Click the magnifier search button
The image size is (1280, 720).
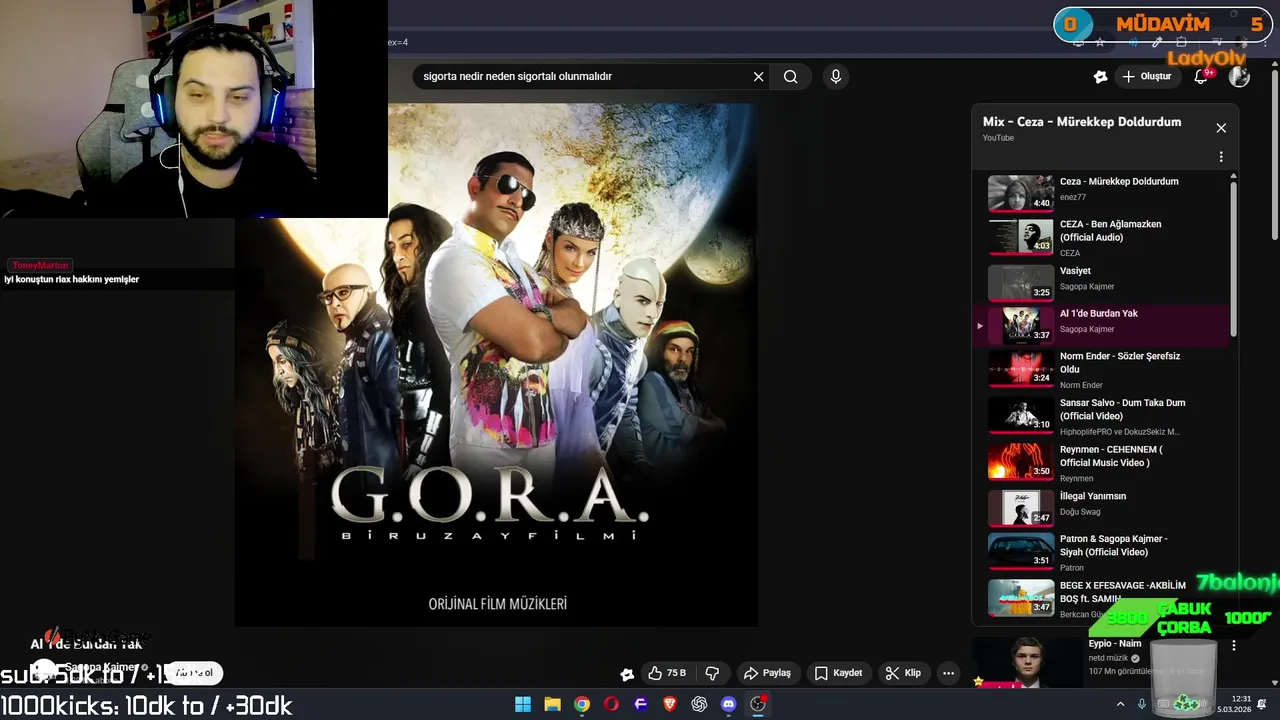coord(790,76)
